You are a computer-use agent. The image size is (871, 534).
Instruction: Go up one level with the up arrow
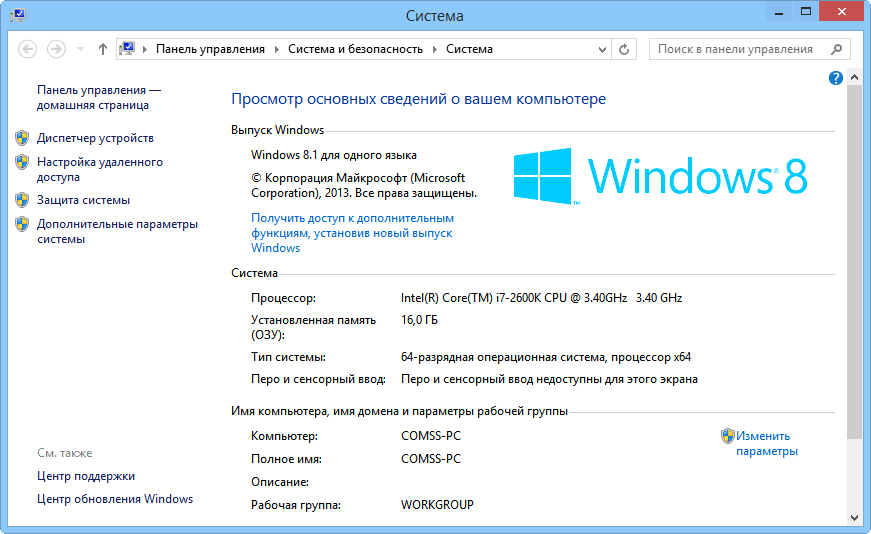click(103, 49)
